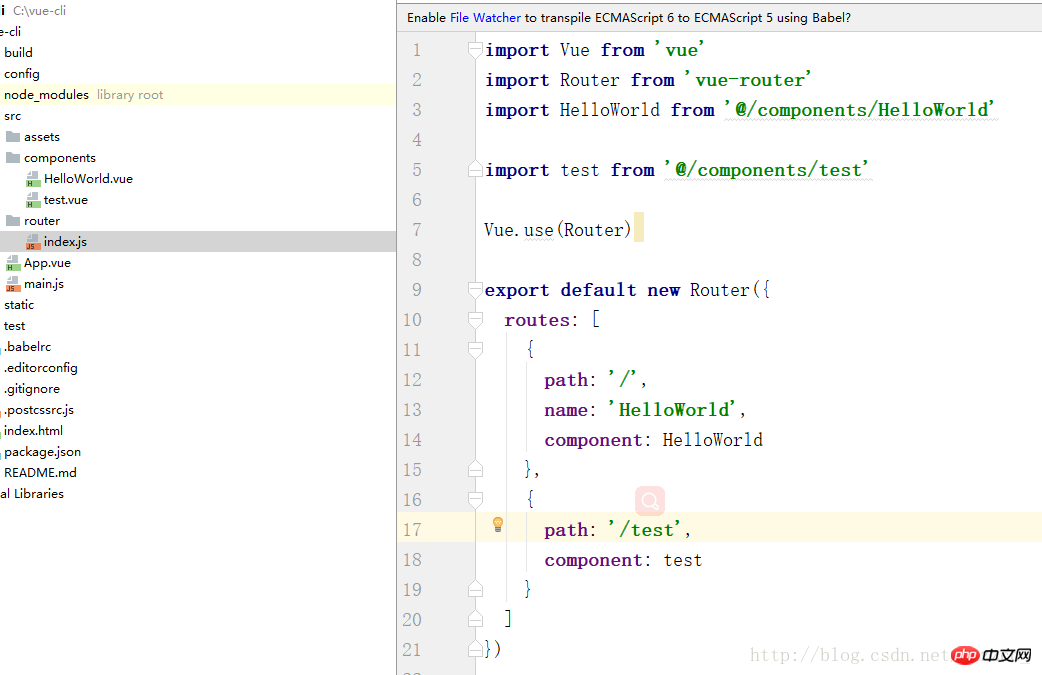Click line number 4 in the gutter
1042x675 pixels.
click(x=417, y=140)
